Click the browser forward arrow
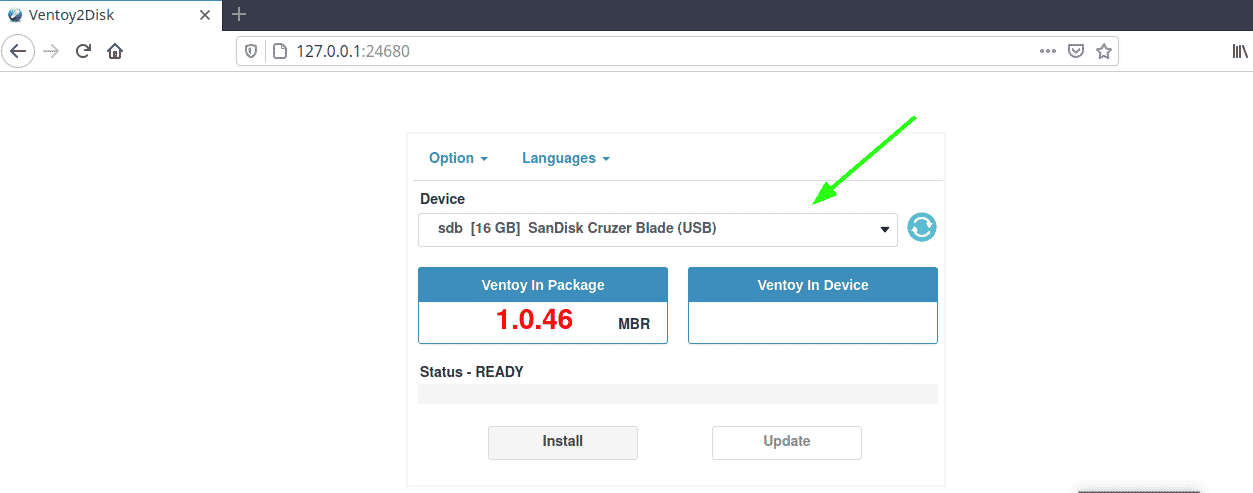The width and height of the screenshot is (1253, 493). coord(51,51)
